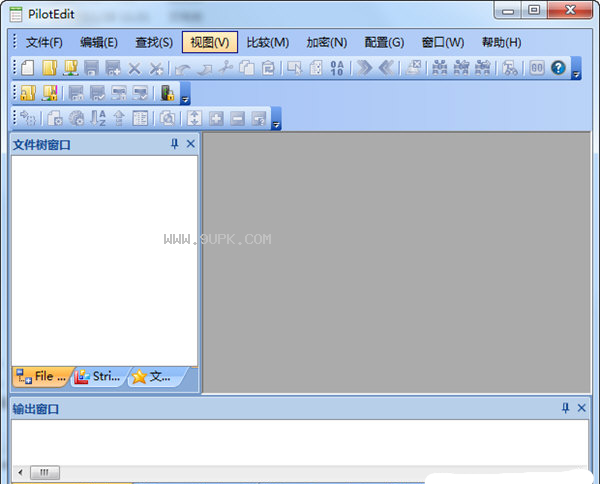This screenshot has height=484, width=600.
Task: Open the 加密(N) menu
Action: (326, 42)
